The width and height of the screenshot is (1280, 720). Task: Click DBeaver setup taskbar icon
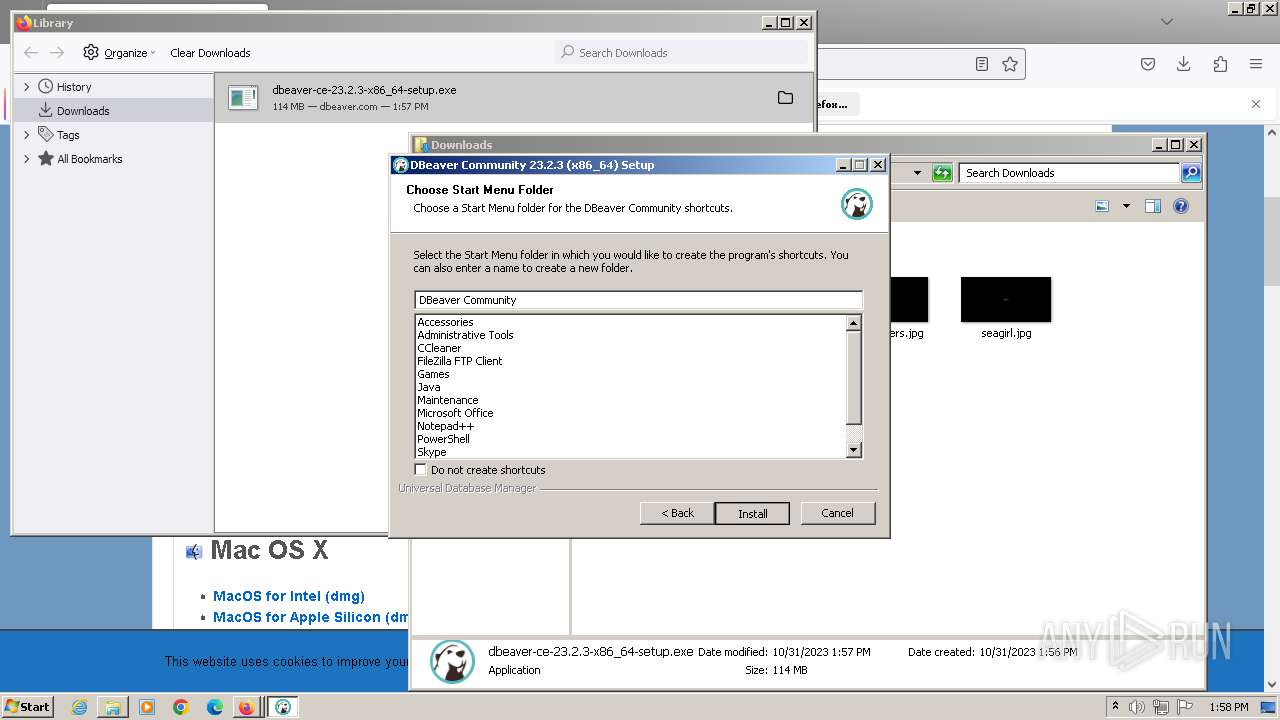click(283, 707)
